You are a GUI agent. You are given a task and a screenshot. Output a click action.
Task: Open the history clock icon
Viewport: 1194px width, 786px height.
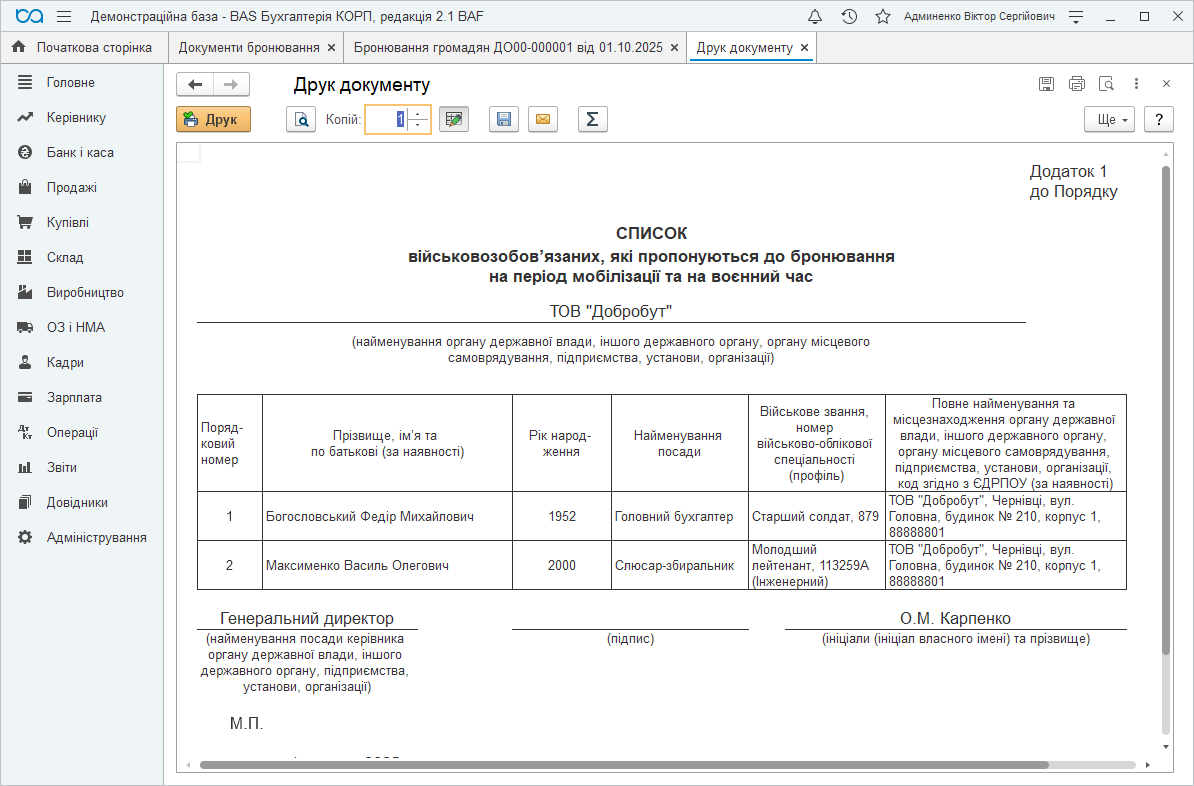[x=849, y=17]
